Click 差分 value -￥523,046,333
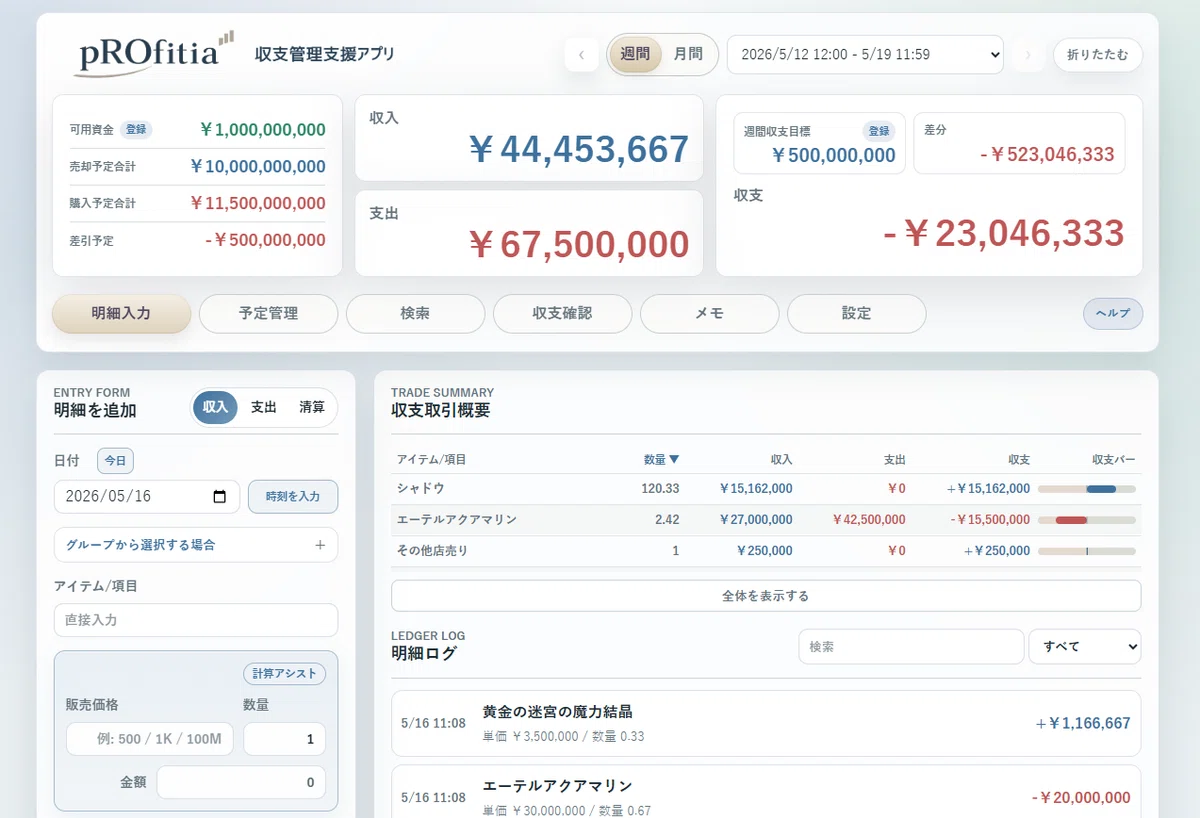This screenshot has width=1200, height=818. [1047, 155]
